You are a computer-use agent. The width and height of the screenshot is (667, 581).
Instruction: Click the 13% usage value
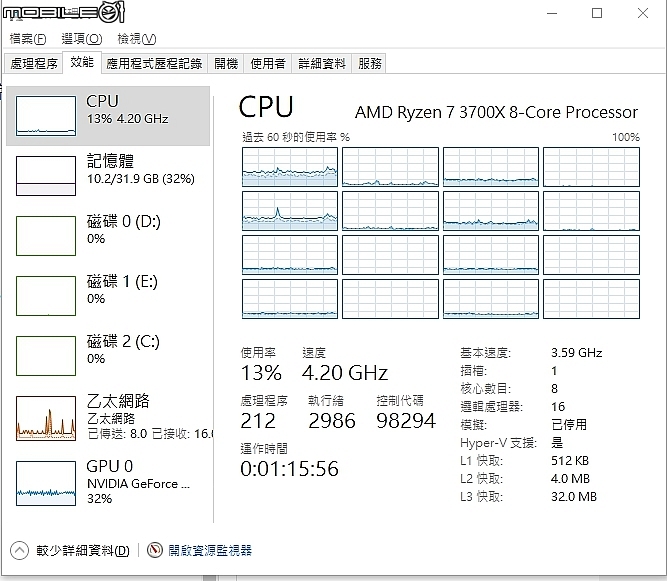pyautogui.click(x=261, y=373)
